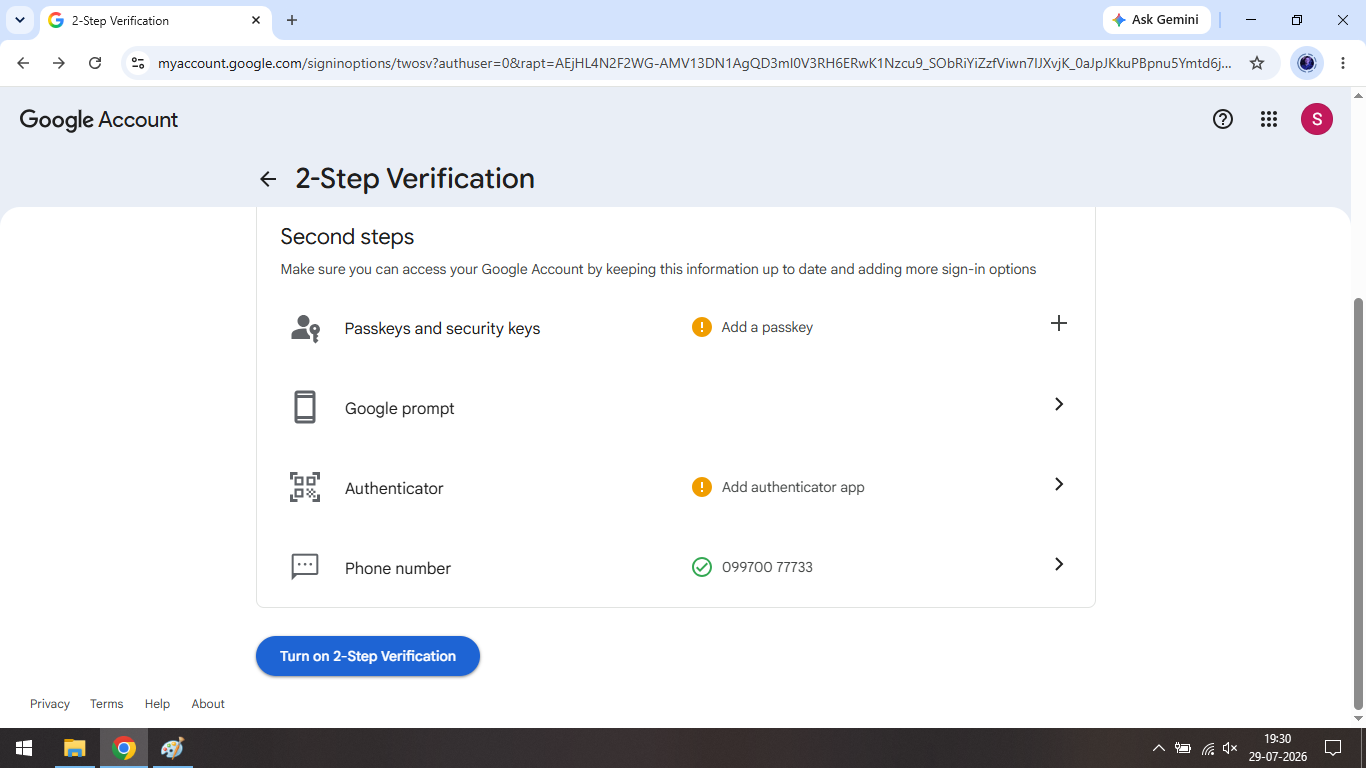The image size is (1366, 768).
Task: Click the 'Add a passkey' text
Action: coord(767,327)
